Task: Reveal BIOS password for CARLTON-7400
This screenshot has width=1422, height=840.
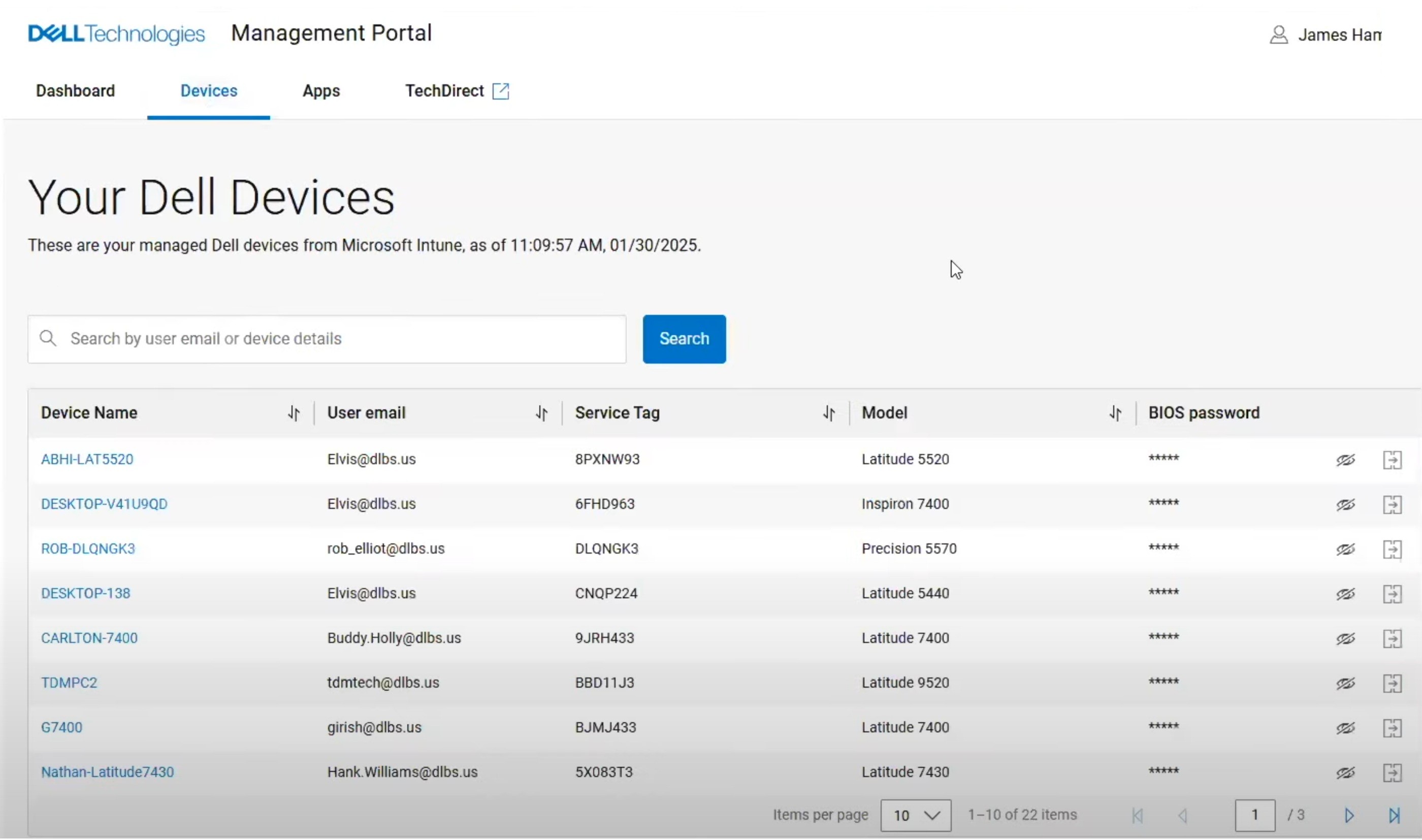Action: tap(1346, 638)
